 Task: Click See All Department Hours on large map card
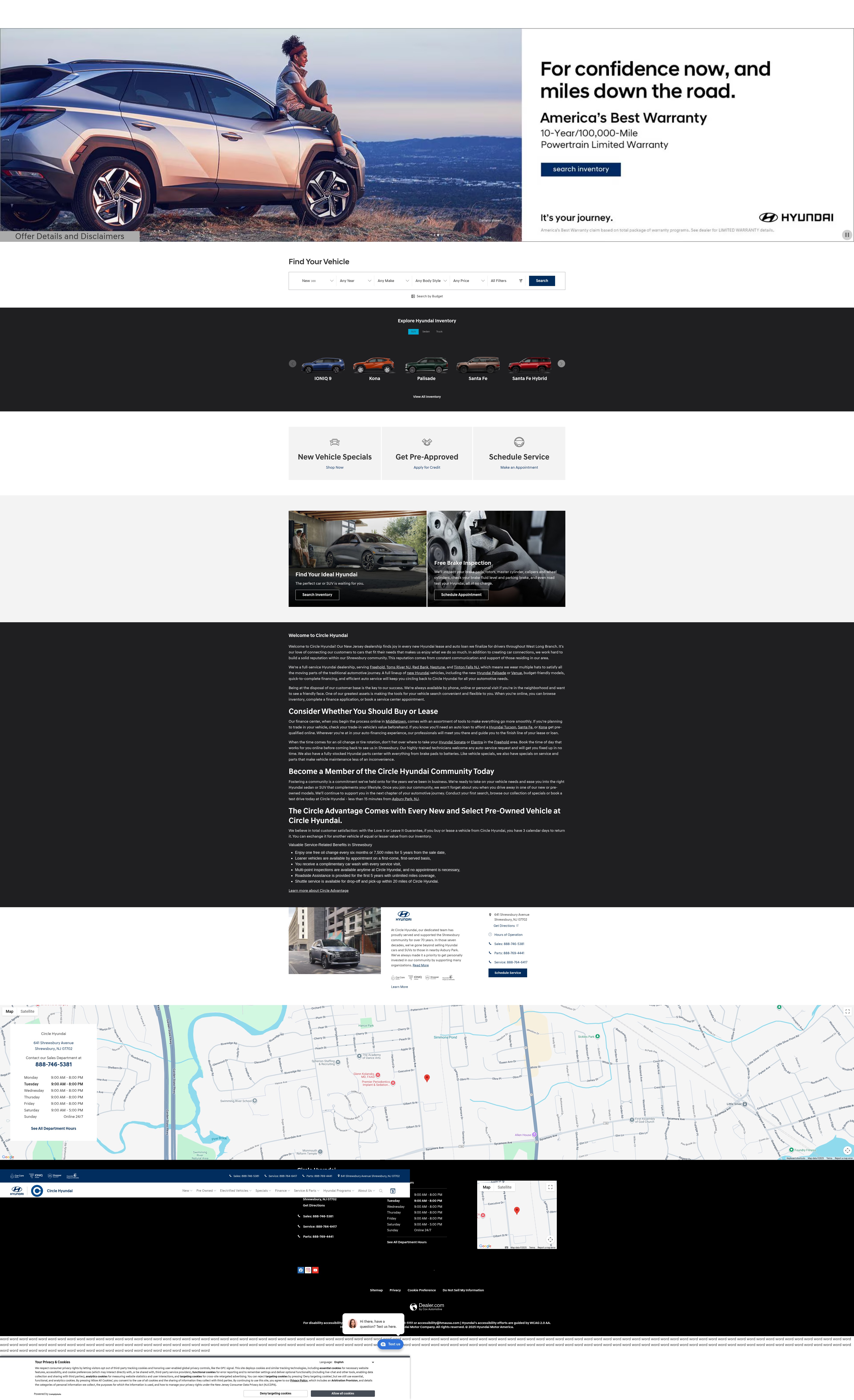[x=53, y=1129]
